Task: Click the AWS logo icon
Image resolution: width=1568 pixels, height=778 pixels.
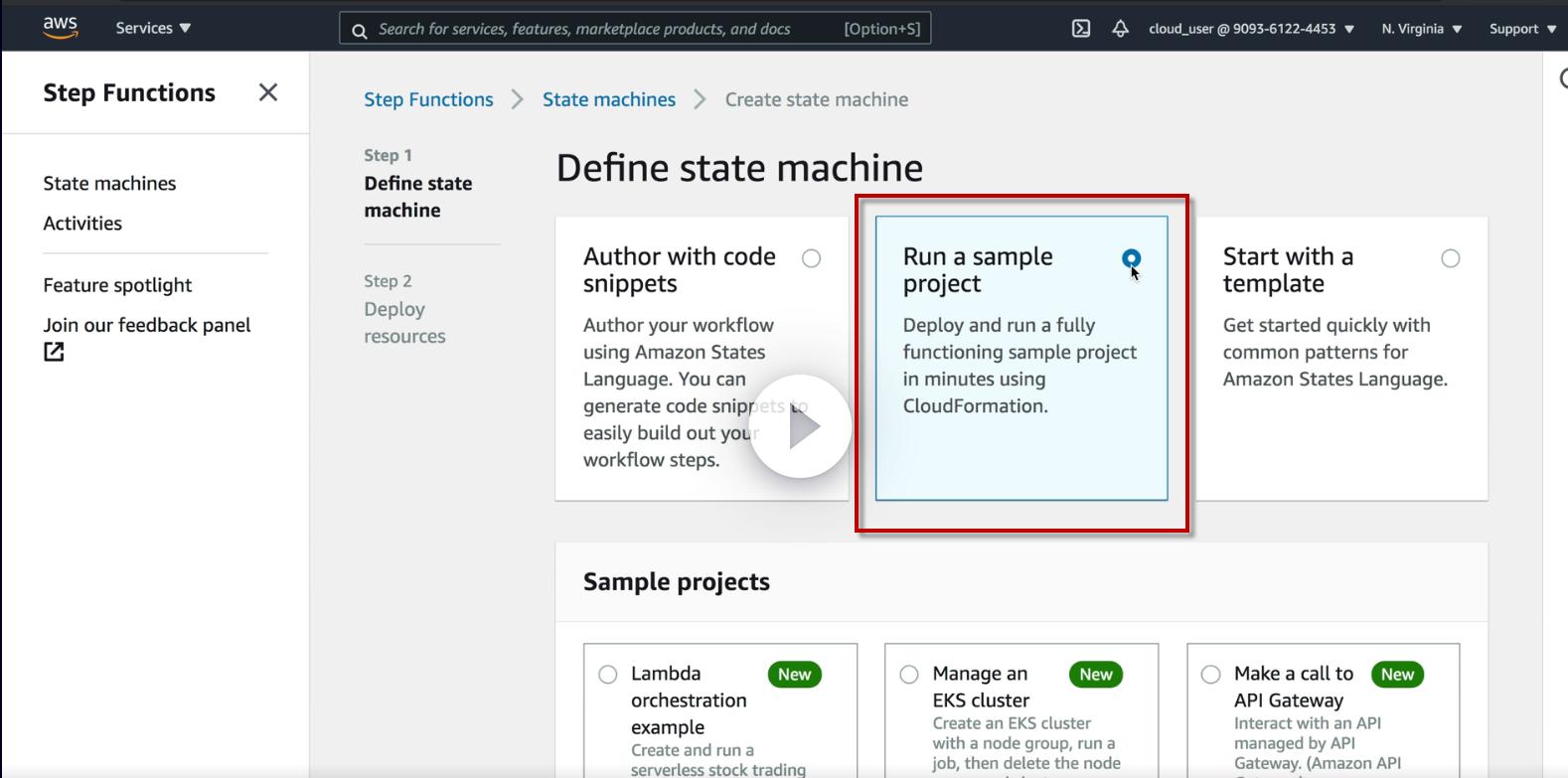Action: tap(61, 28)
